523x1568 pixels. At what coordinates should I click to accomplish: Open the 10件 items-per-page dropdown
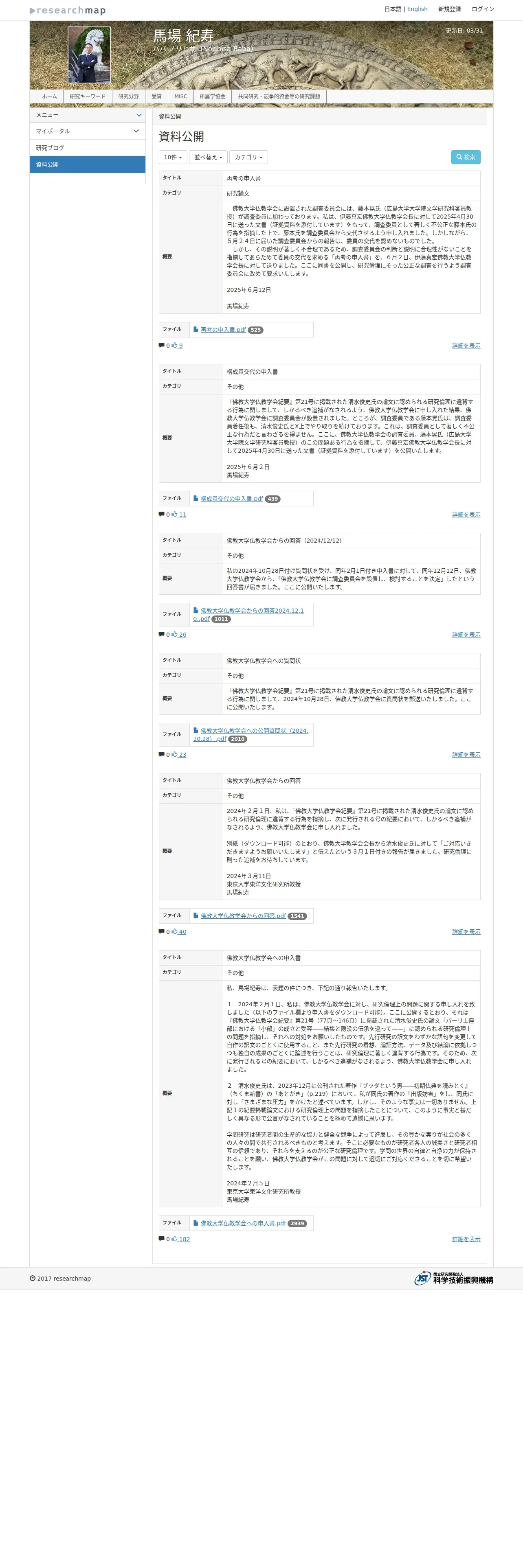(173, 157)
